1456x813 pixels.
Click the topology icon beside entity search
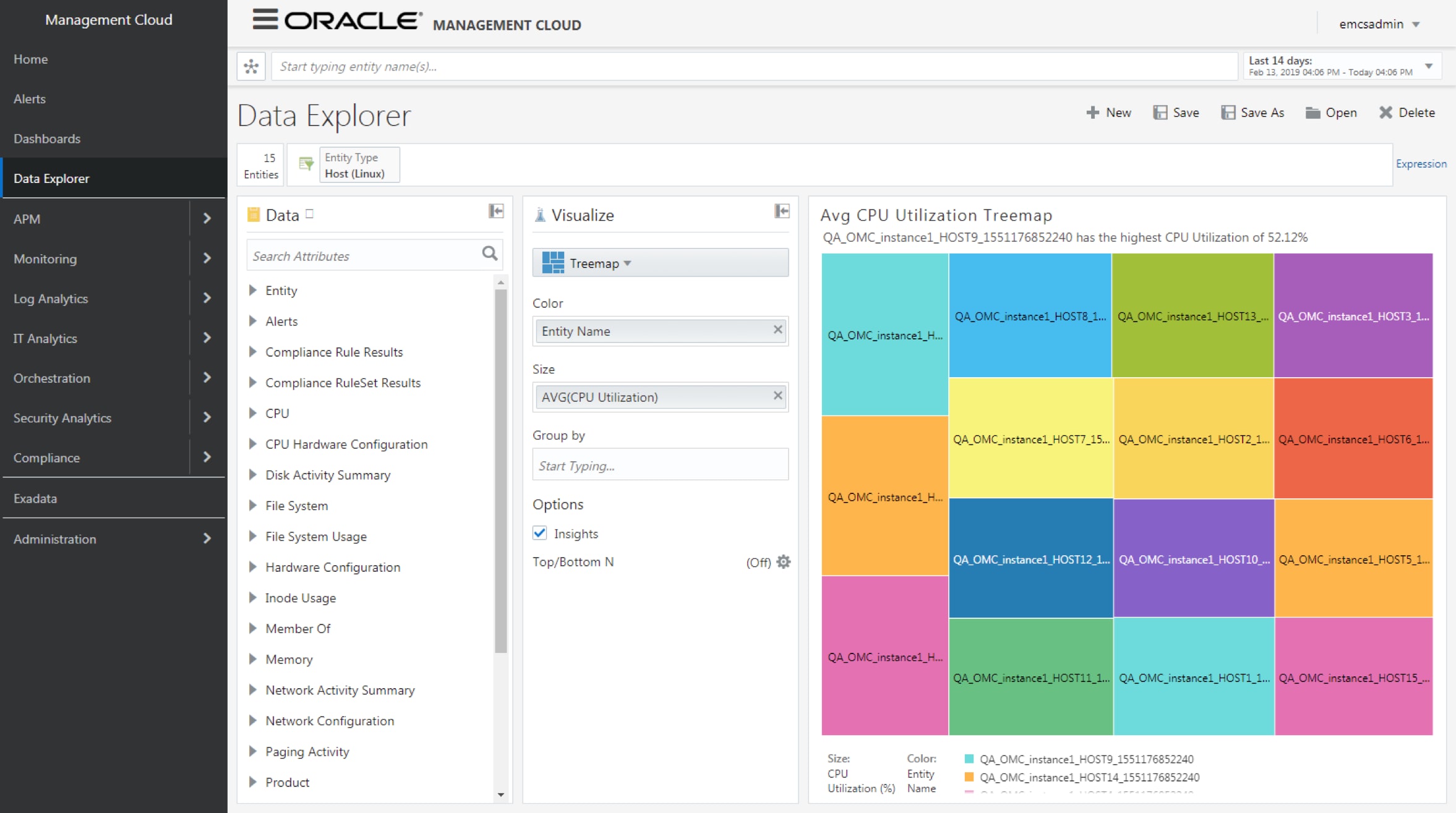(x=251, y=66)
